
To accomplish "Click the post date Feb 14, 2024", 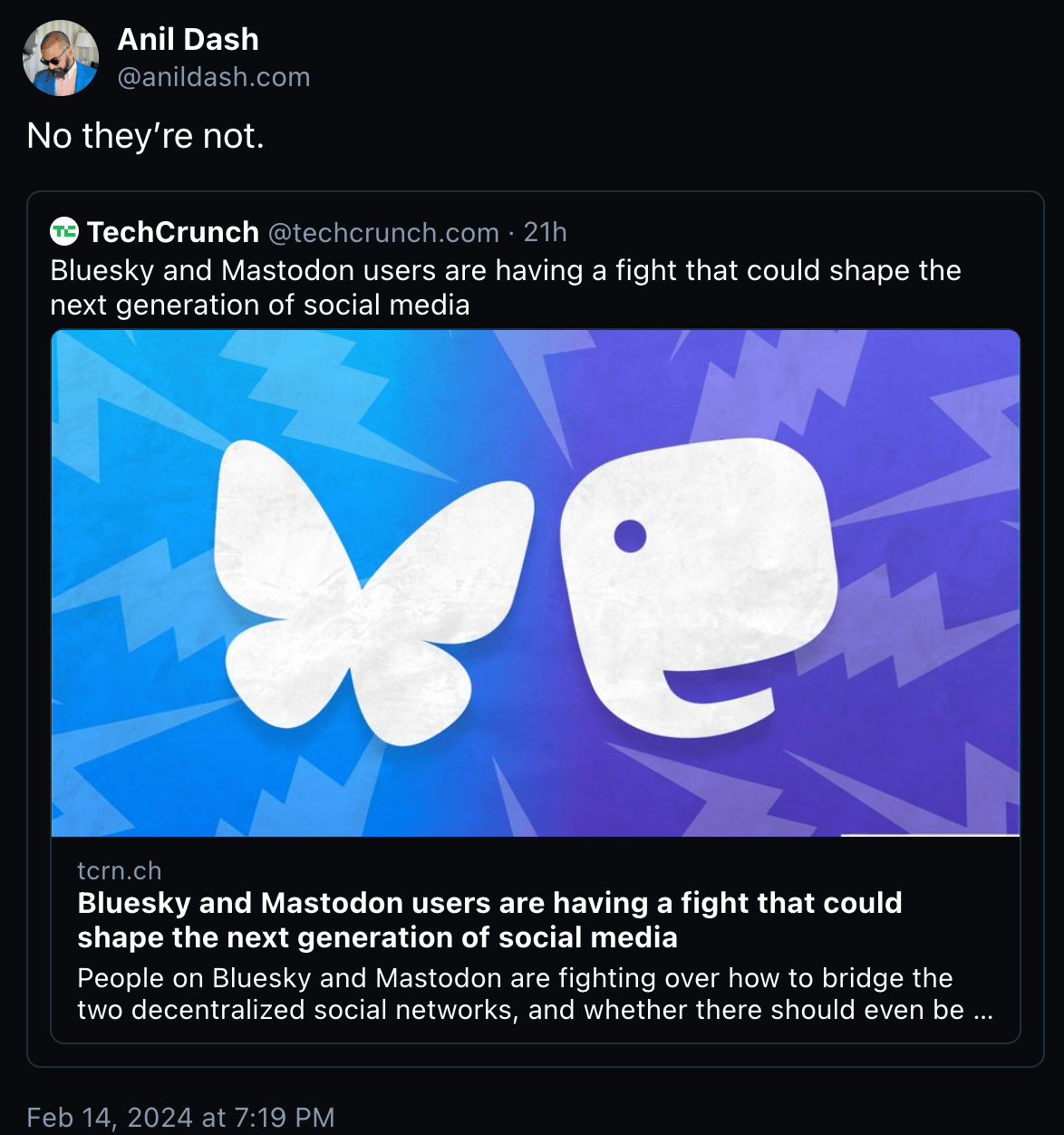I will pos(180,1117).
